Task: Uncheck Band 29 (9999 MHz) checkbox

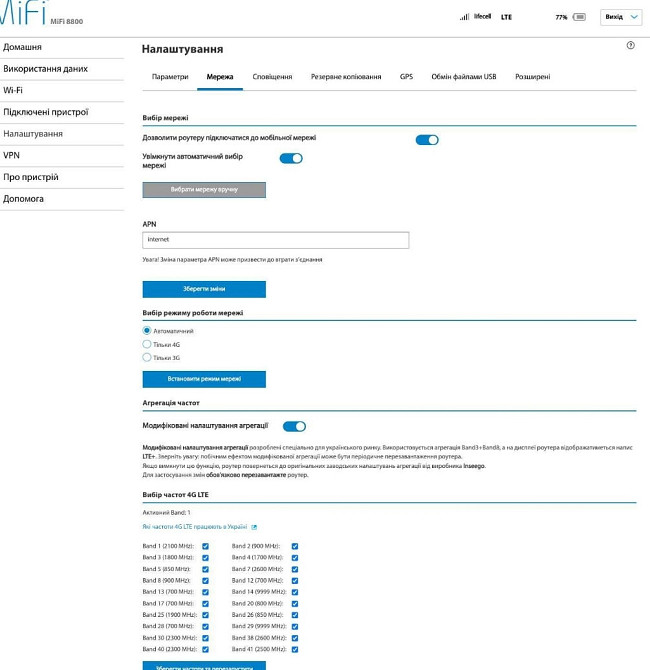Action: [295, 626]
